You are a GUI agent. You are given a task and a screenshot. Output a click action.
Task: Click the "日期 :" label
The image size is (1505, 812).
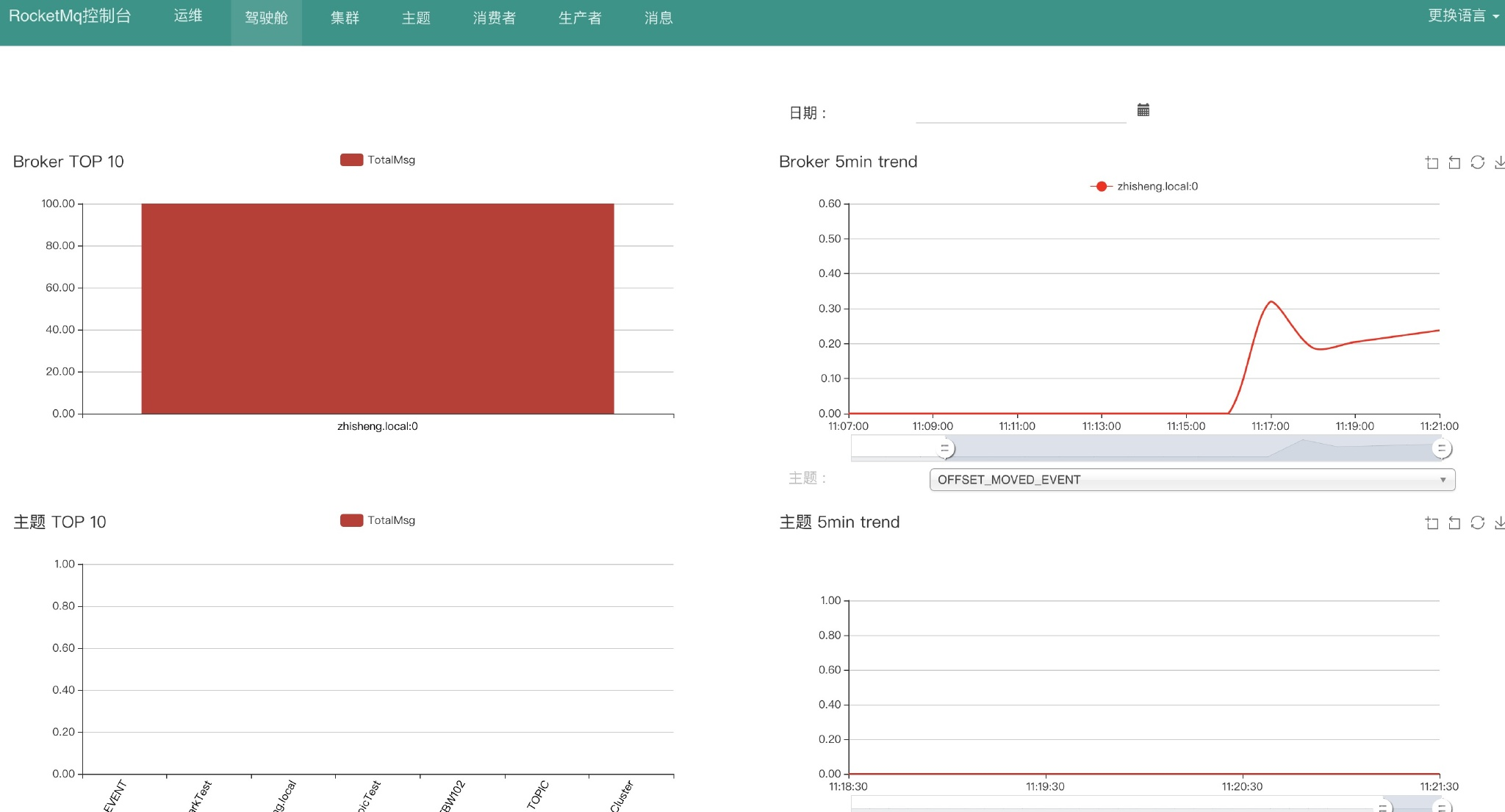pyautogui.click(x=808, y=113)
